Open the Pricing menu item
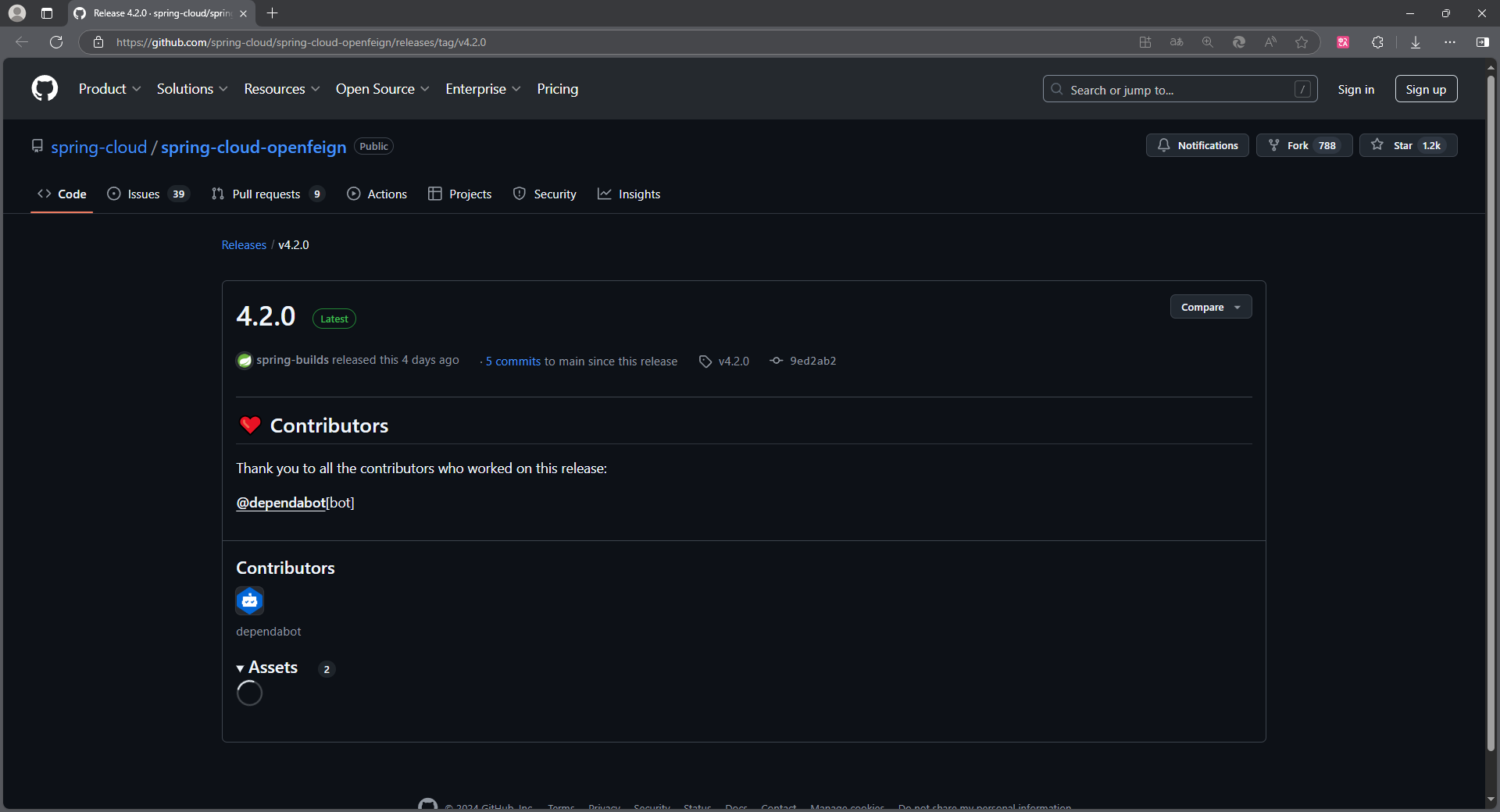 pos(557,89)
